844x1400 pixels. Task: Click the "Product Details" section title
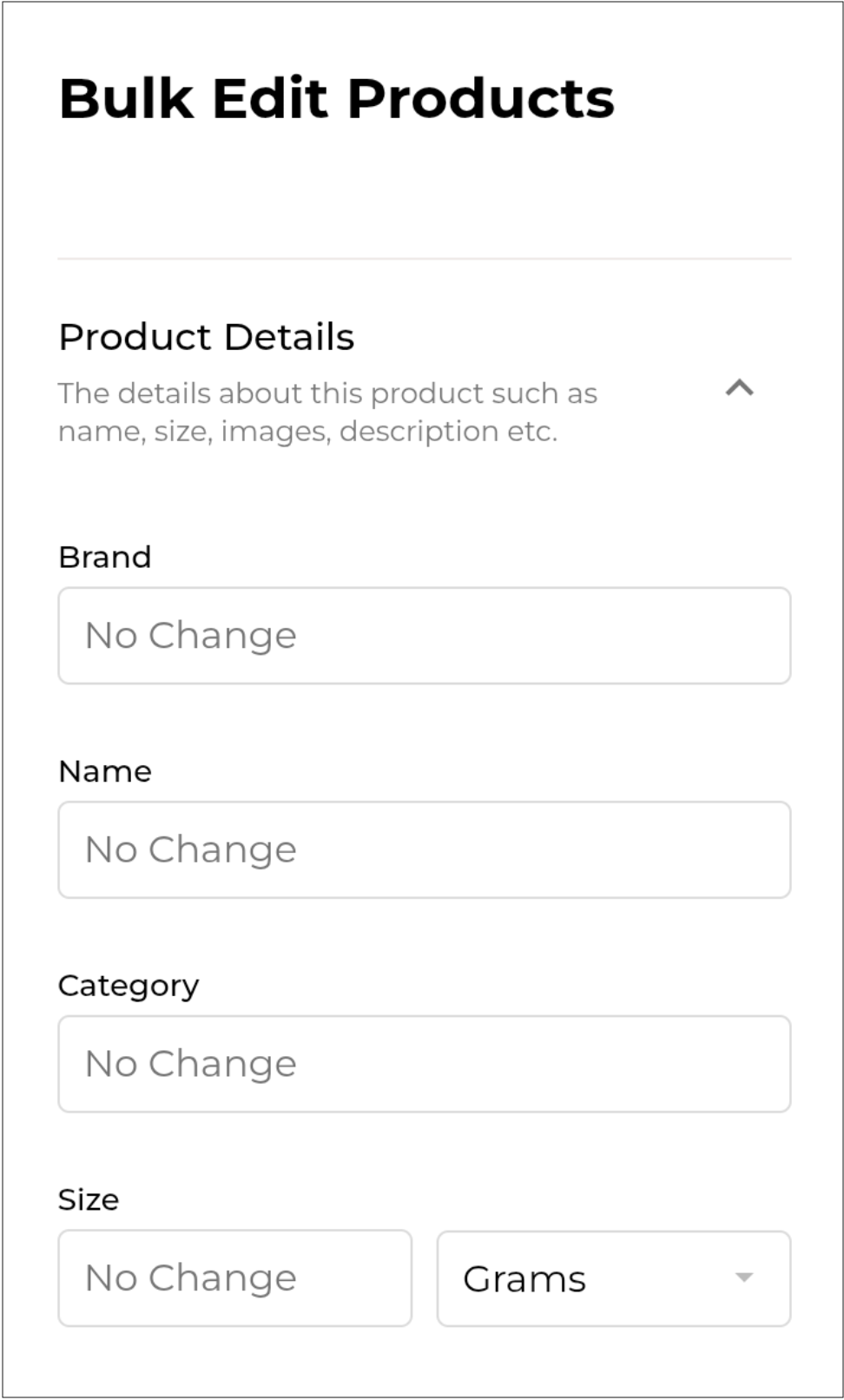[206, 337]
